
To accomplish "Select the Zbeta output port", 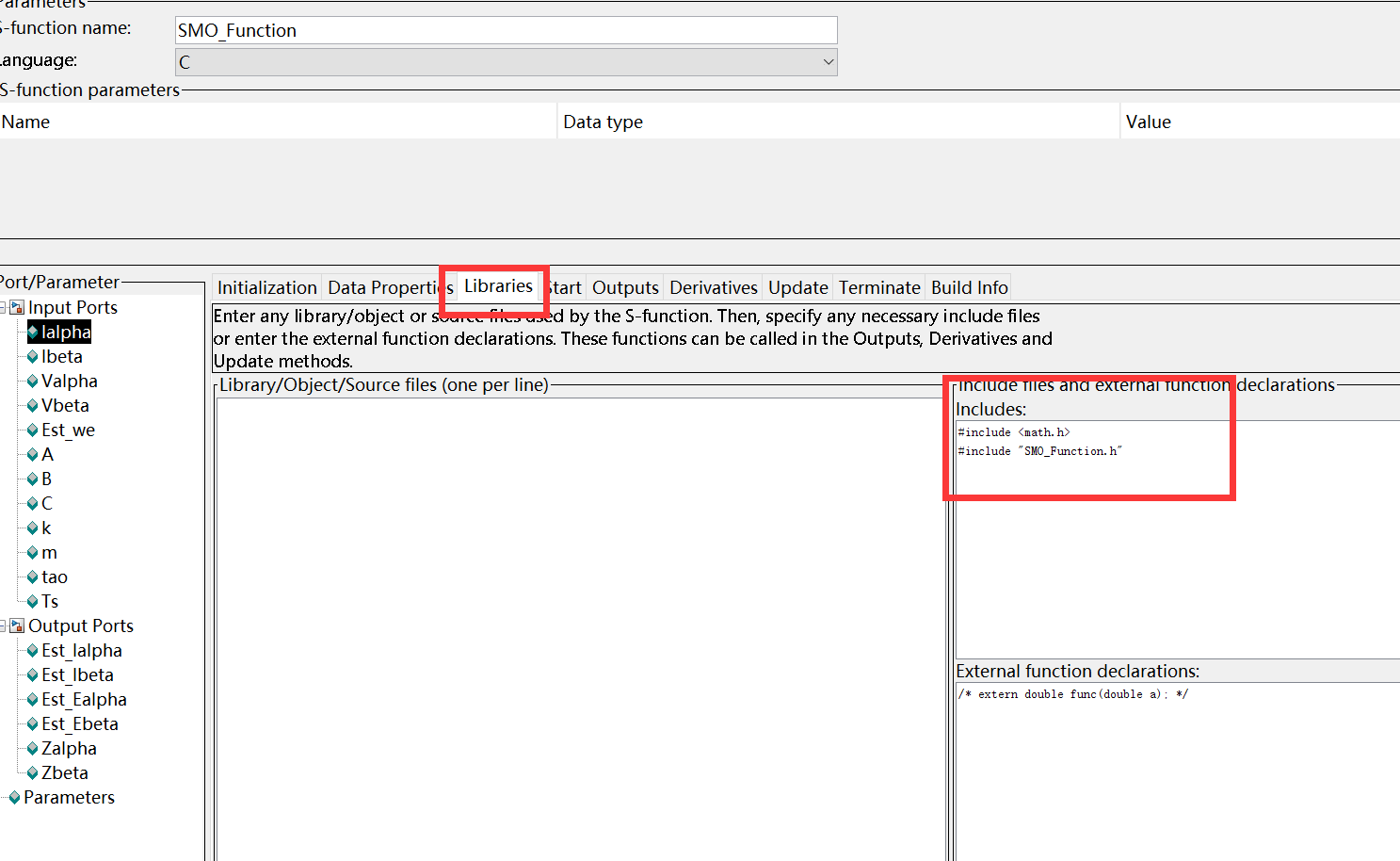I will pyautogui.click(x=65, y=773).
